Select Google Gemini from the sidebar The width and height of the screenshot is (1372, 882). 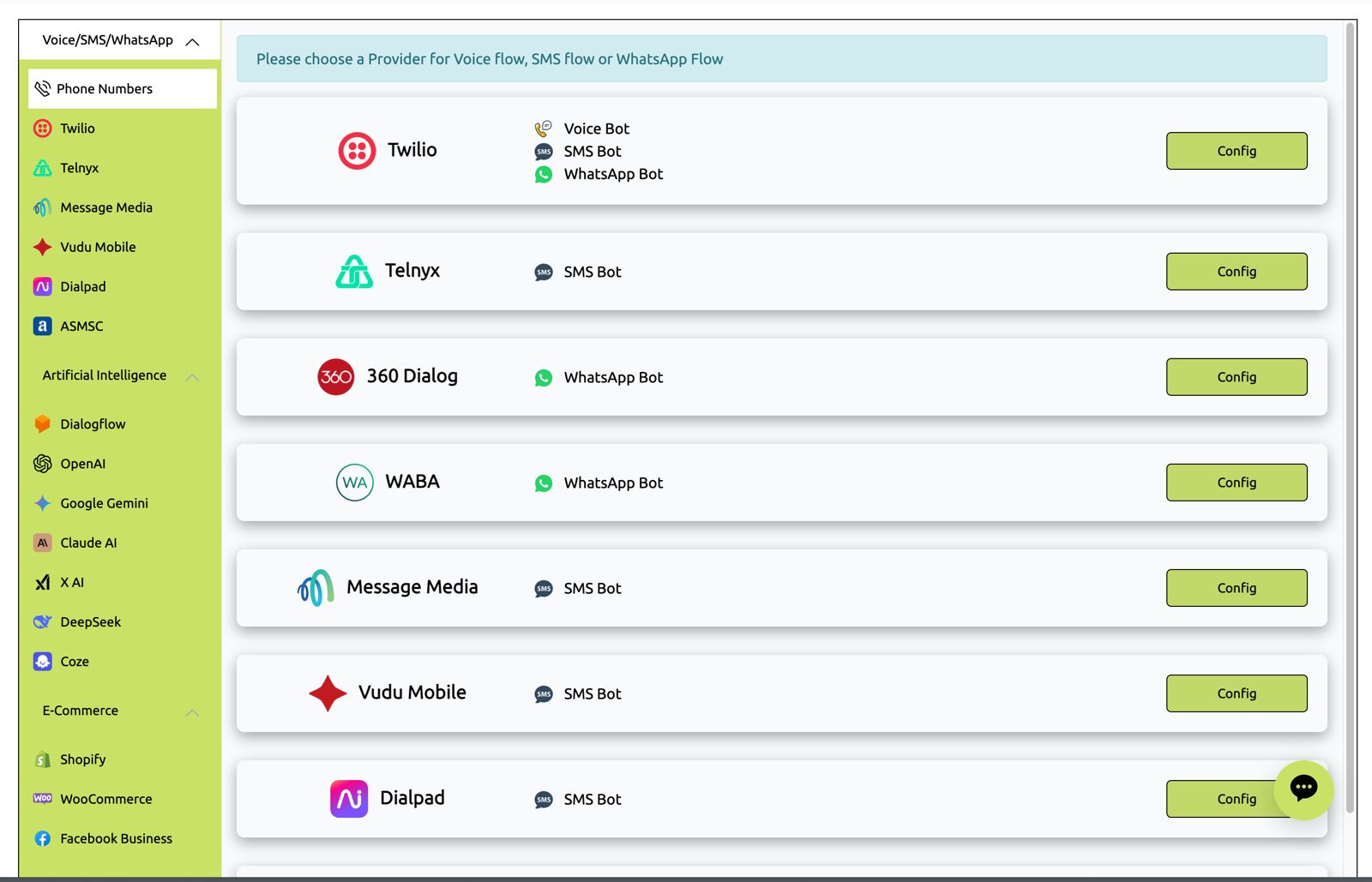pyautogui.click(x=104, y=503)
